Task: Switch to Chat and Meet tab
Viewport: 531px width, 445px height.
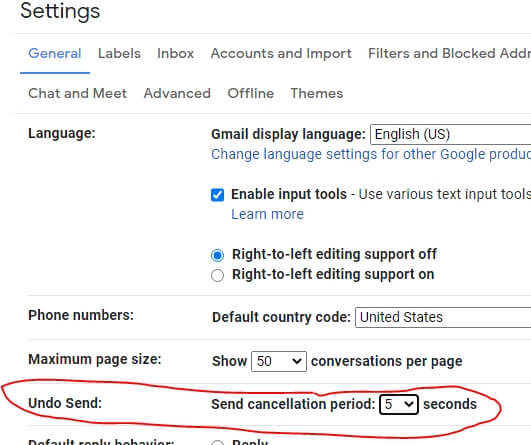Action: click(78, 93)
